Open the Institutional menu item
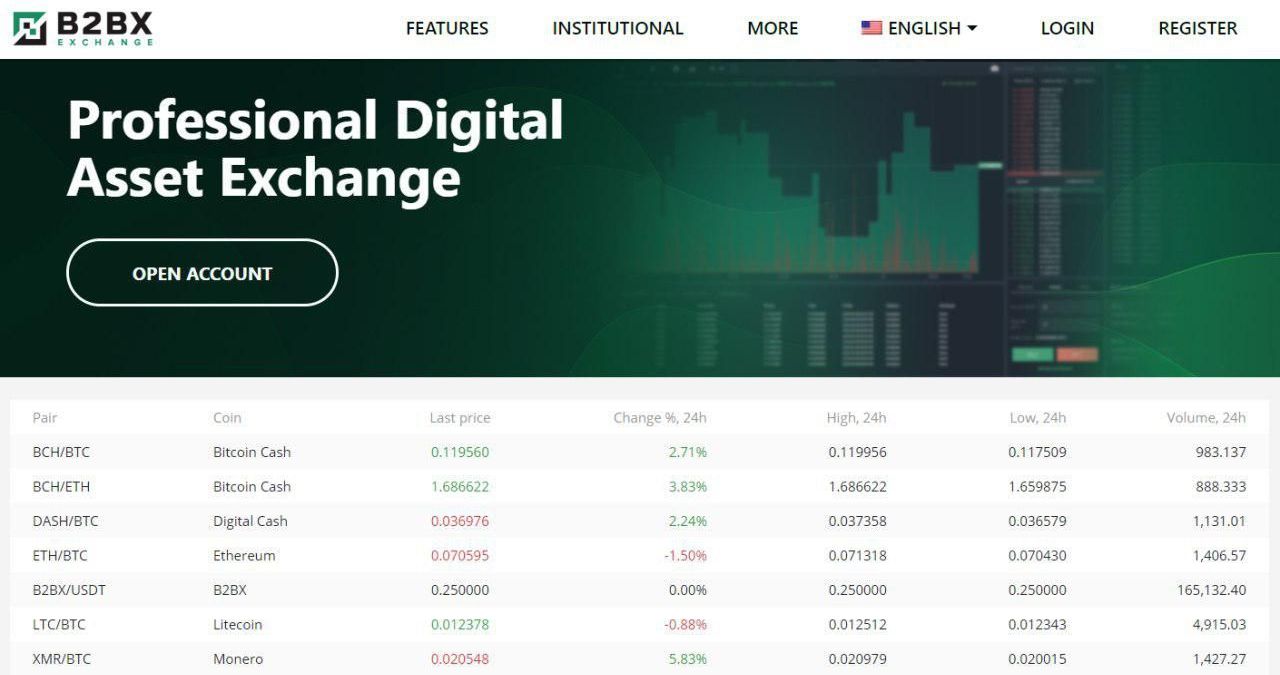 [x=618, y=28]
